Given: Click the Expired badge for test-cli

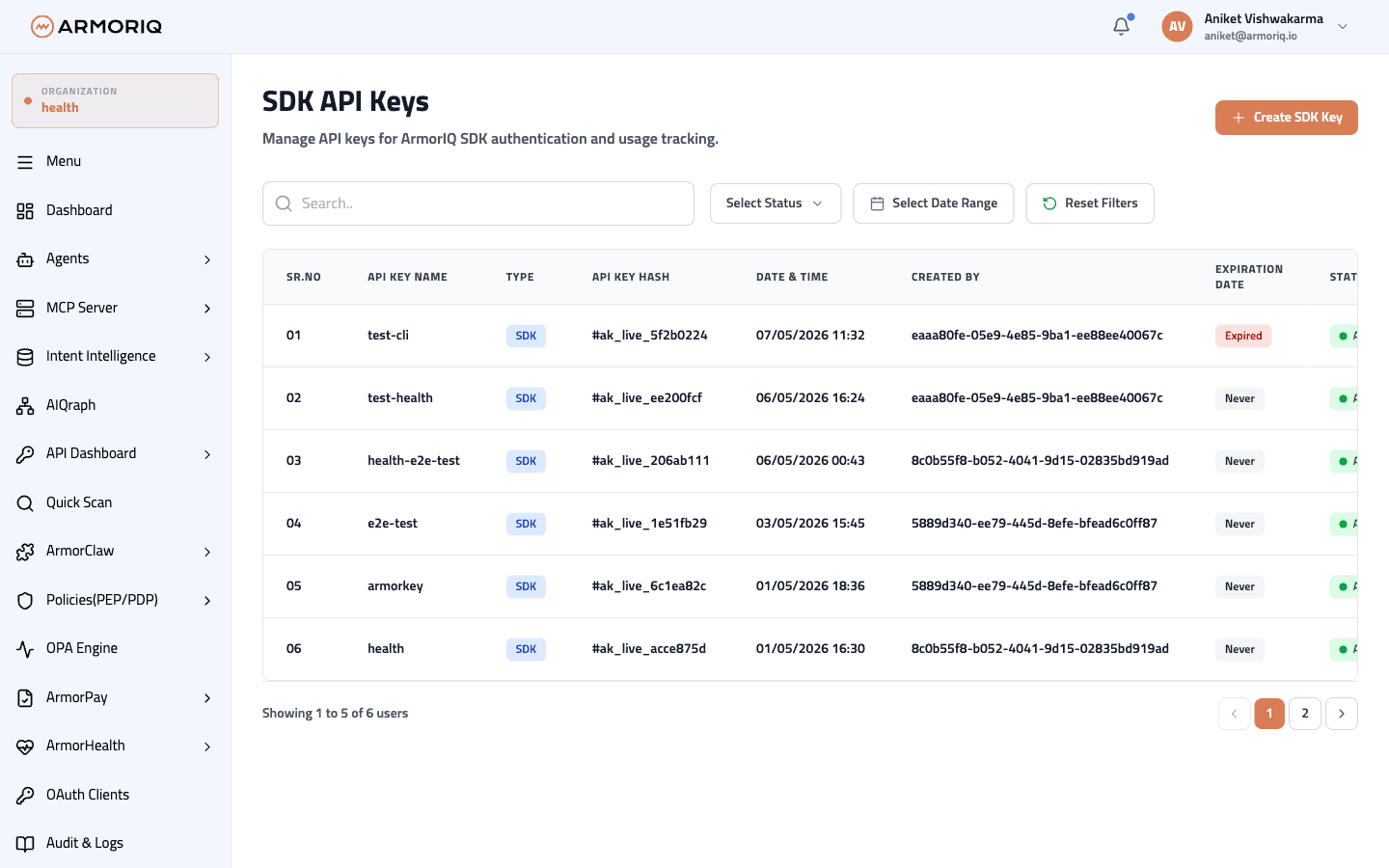Looking at the screenshot, I should pos(1243,336).
